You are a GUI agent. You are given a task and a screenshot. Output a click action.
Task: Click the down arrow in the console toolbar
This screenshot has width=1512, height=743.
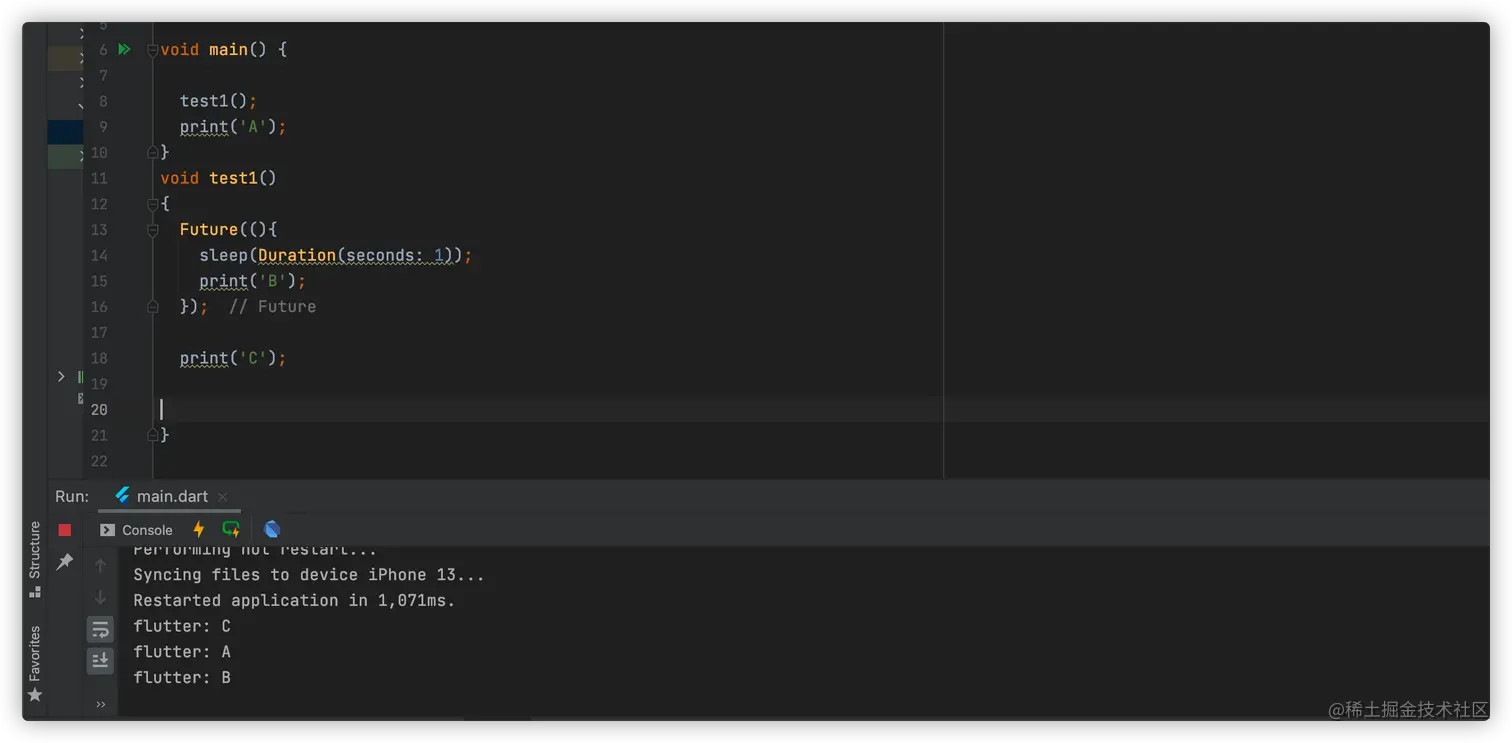coord(100,598)
